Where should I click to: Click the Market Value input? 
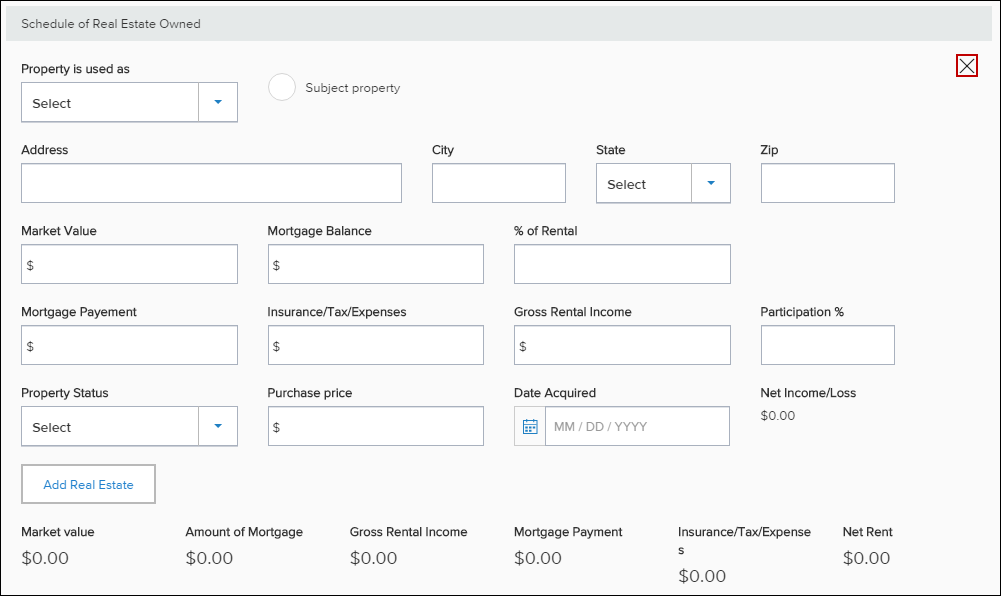(x=129, y=264)
